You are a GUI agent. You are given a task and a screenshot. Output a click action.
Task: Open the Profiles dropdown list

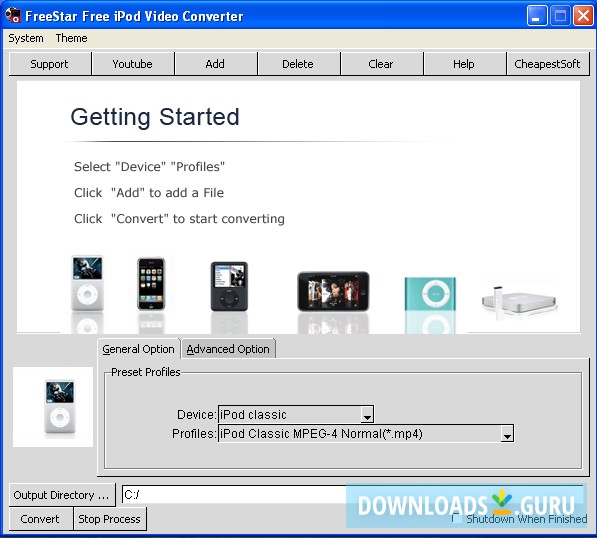507,434
